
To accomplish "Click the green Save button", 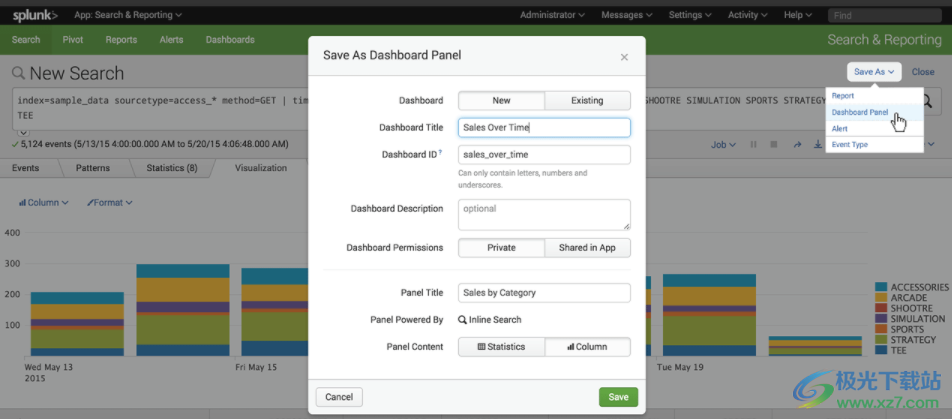I will (618, 397).
